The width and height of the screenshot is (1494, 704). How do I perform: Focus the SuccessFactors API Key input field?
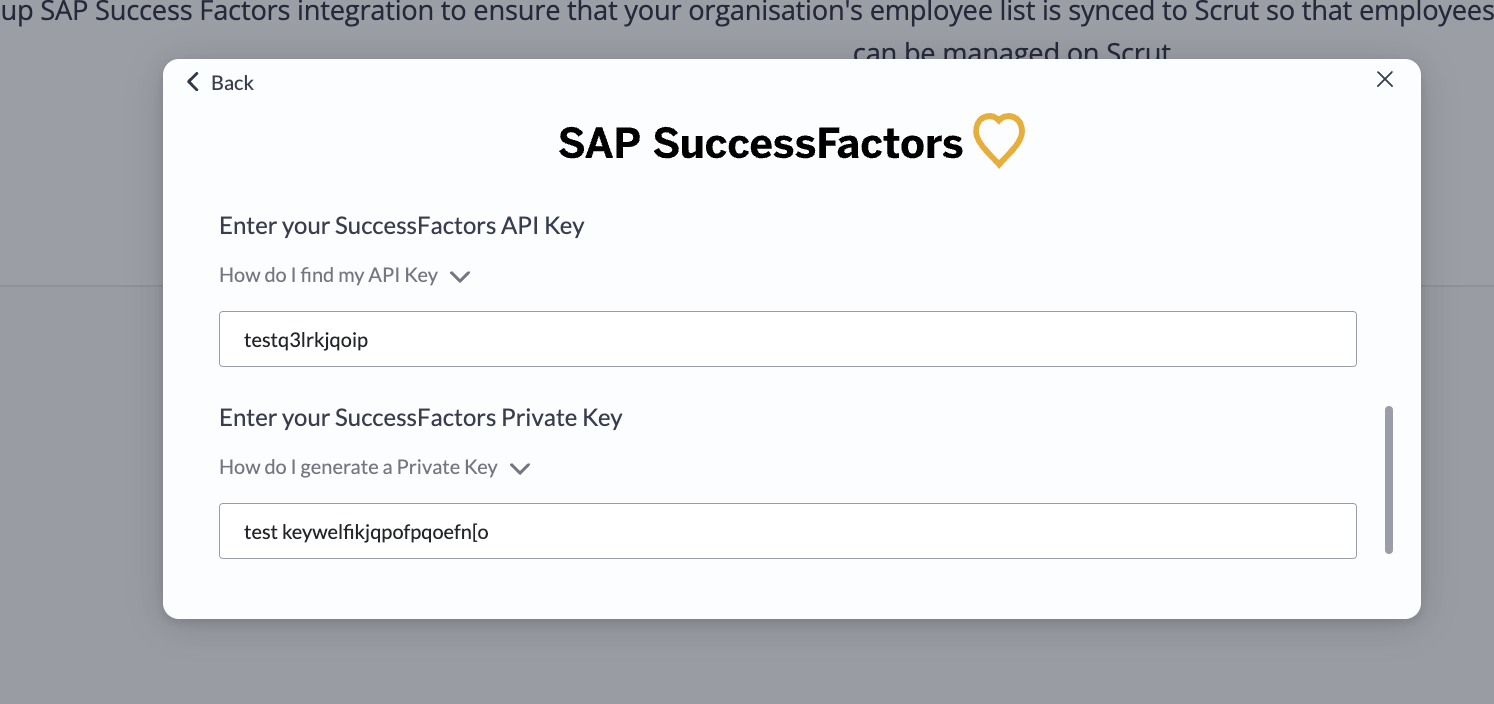click(x=788, y=339)
